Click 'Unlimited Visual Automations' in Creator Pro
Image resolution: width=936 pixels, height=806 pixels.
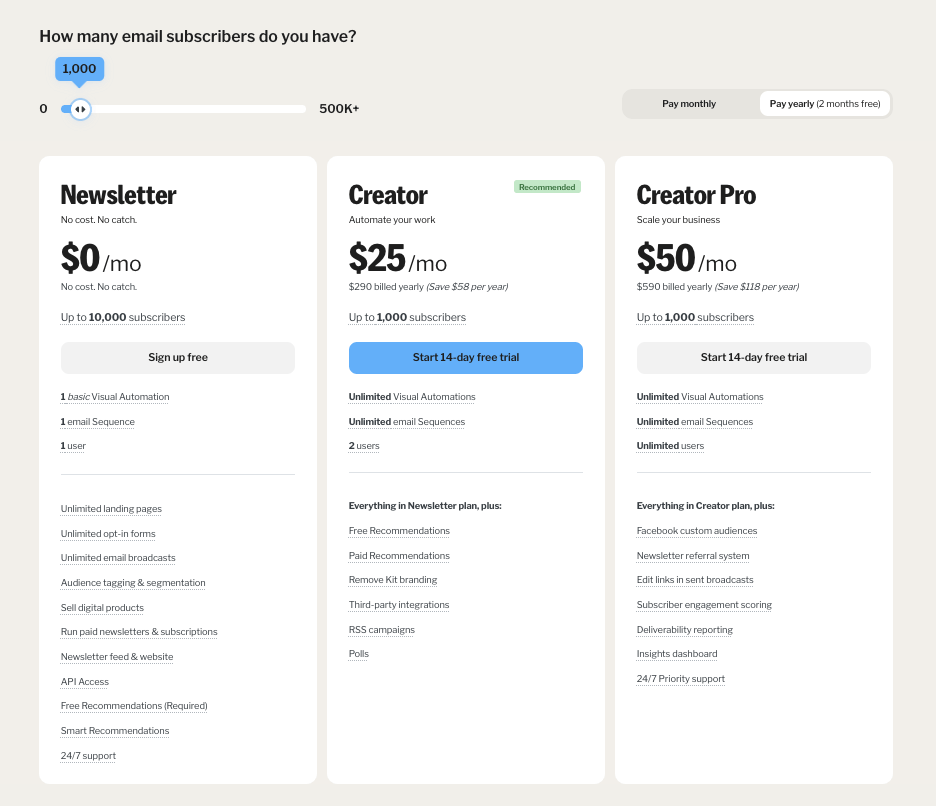point(700,397)
